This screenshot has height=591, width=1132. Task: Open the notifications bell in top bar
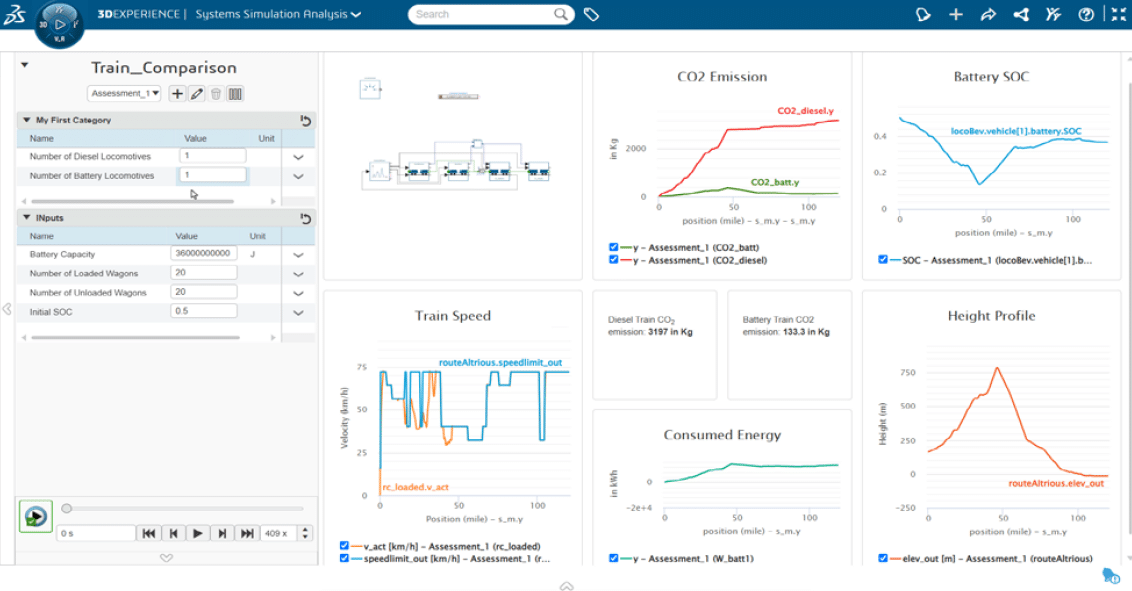[x=923, y=14]
